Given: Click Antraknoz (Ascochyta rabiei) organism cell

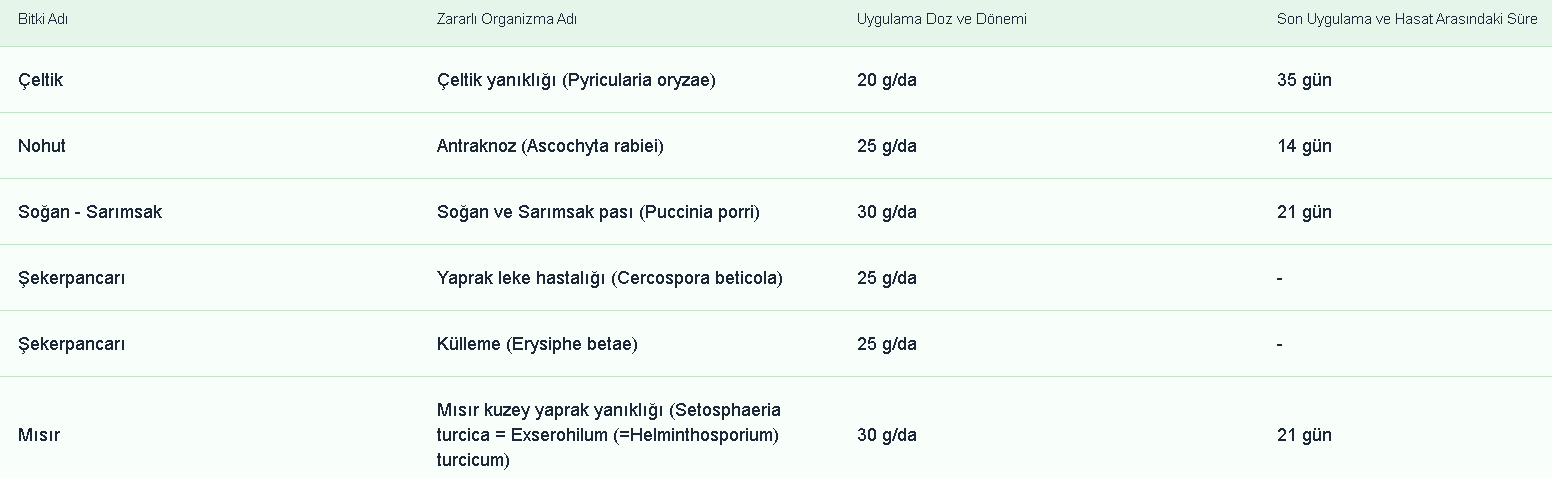Looking at the screenshot, I should coord(550,146).
